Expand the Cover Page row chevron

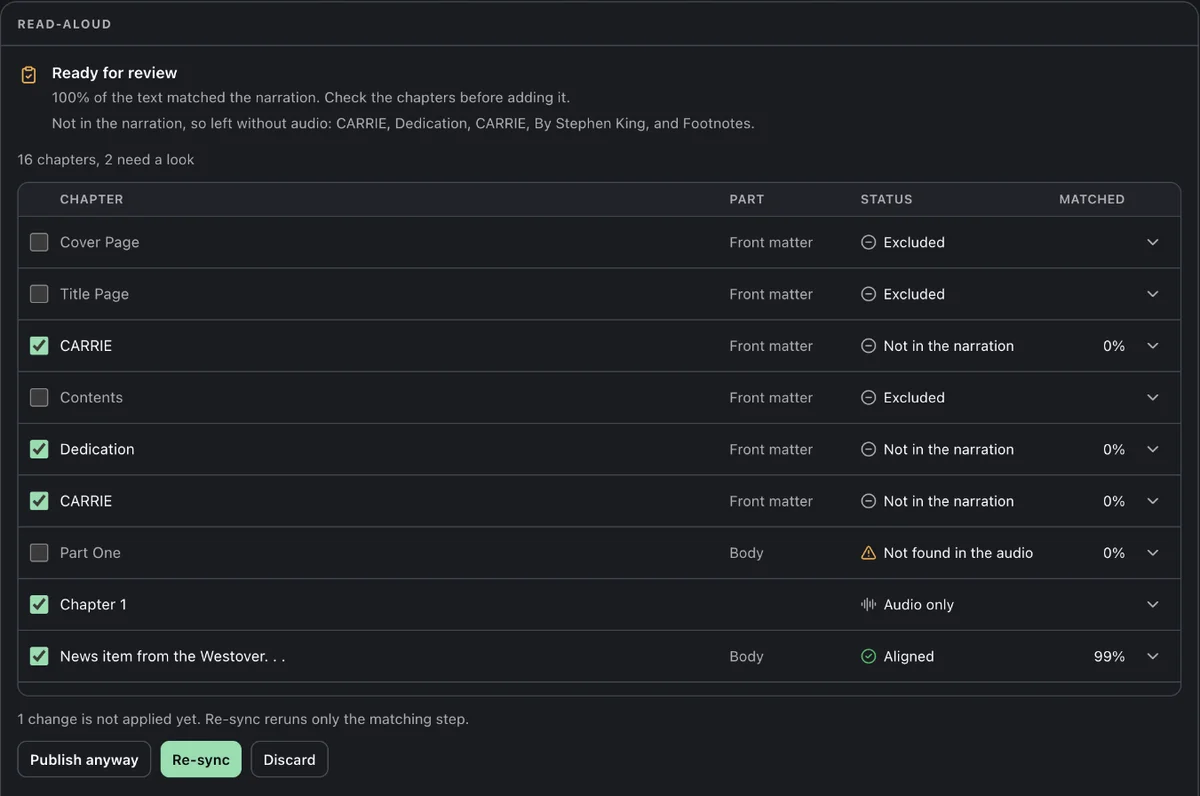(1153, 242)
